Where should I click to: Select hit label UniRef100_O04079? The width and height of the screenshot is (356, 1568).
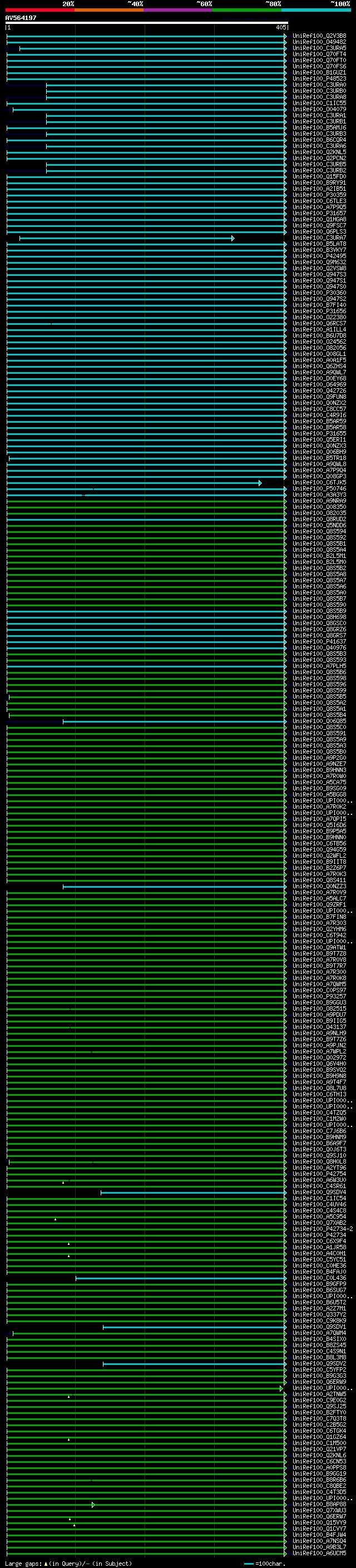[x=319, y=110]
